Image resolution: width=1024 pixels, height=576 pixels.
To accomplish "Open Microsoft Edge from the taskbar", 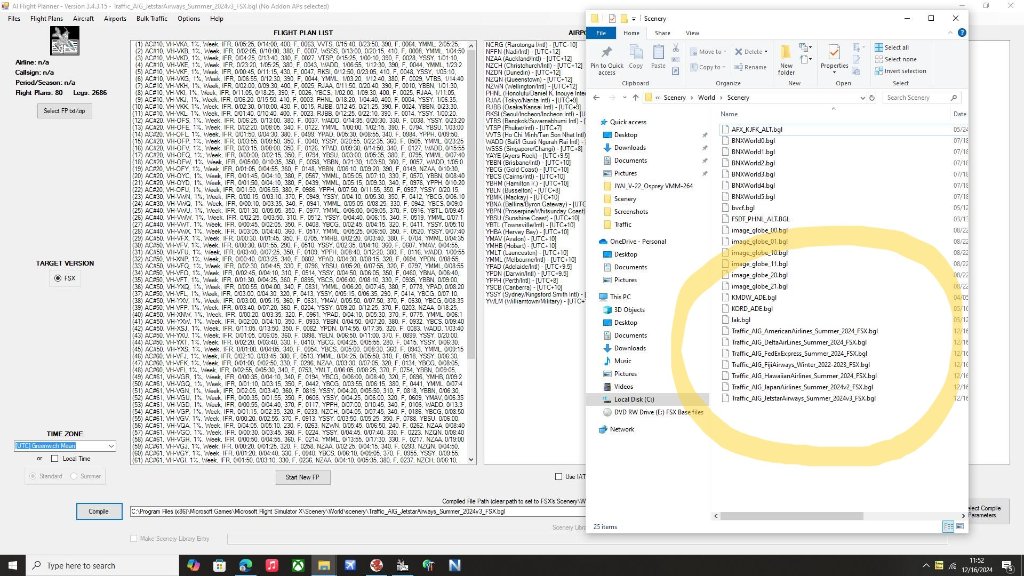I will tap(246, 565).
